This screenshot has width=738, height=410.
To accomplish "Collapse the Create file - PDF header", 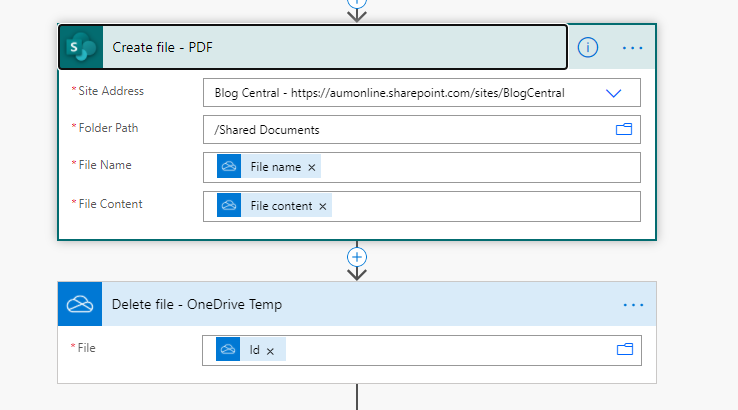I will pos(334,47).
